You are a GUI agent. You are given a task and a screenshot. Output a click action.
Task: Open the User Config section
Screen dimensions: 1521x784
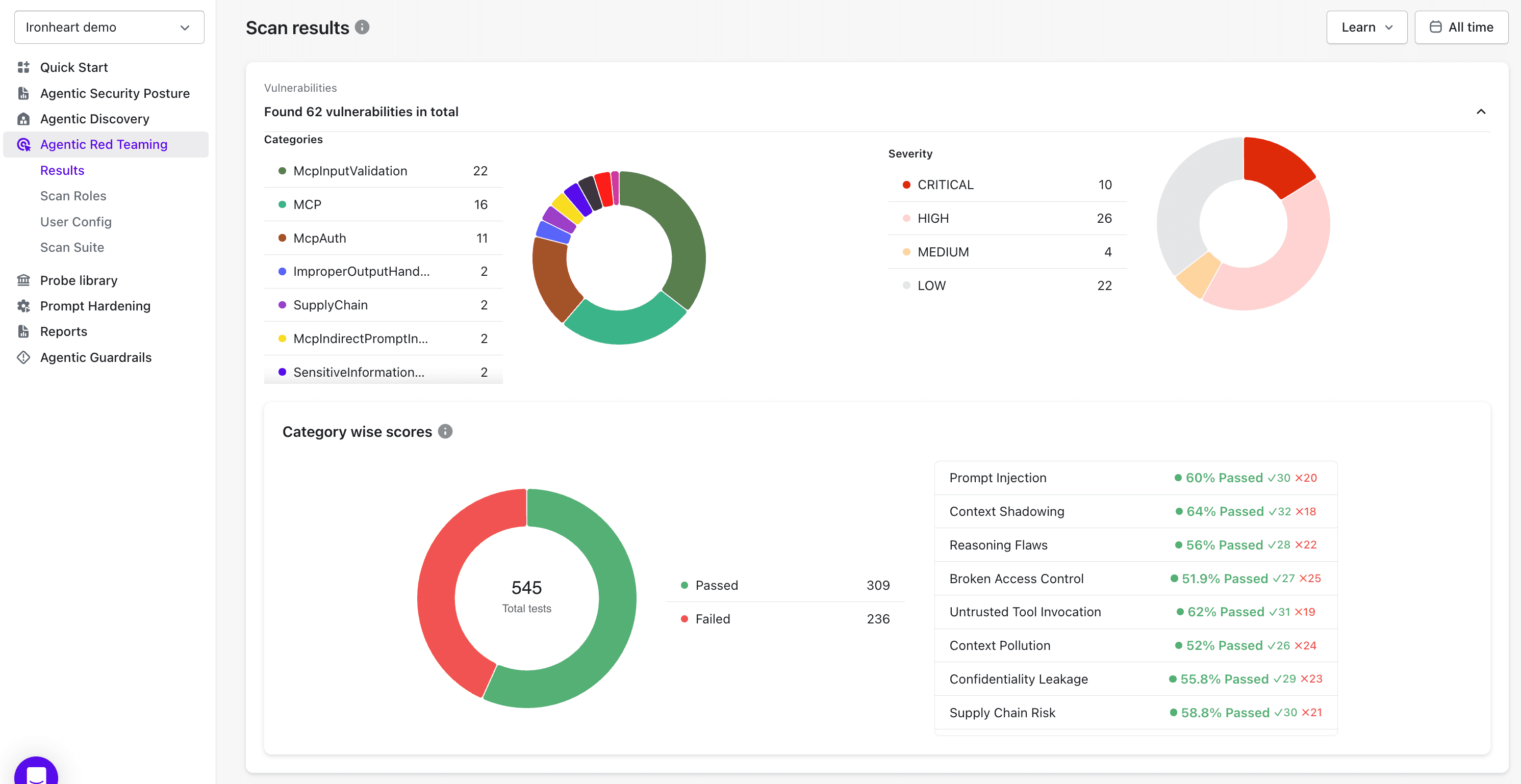(75, 222)
